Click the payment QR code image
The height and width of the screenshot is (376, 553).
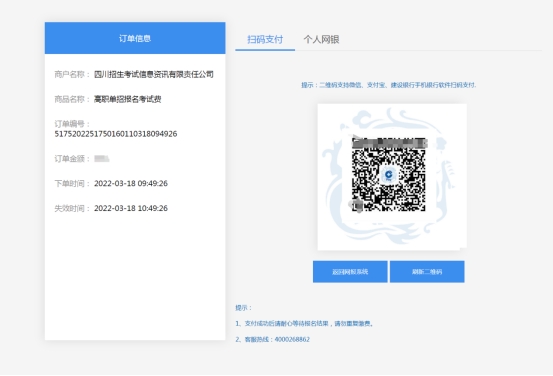(x=389, y=175)
